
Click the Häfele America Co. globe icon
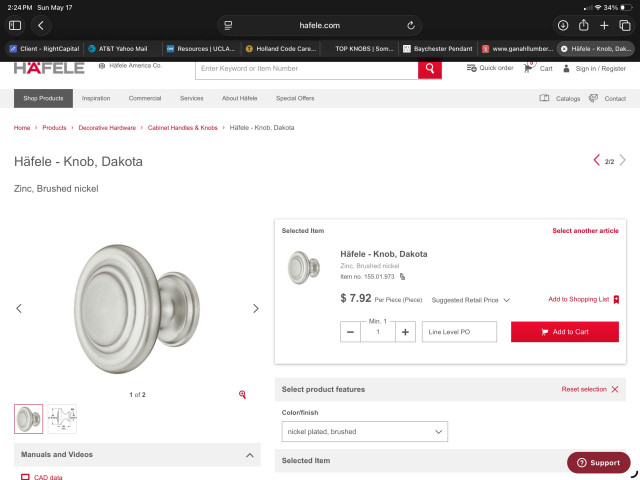(x=102, y=66)
